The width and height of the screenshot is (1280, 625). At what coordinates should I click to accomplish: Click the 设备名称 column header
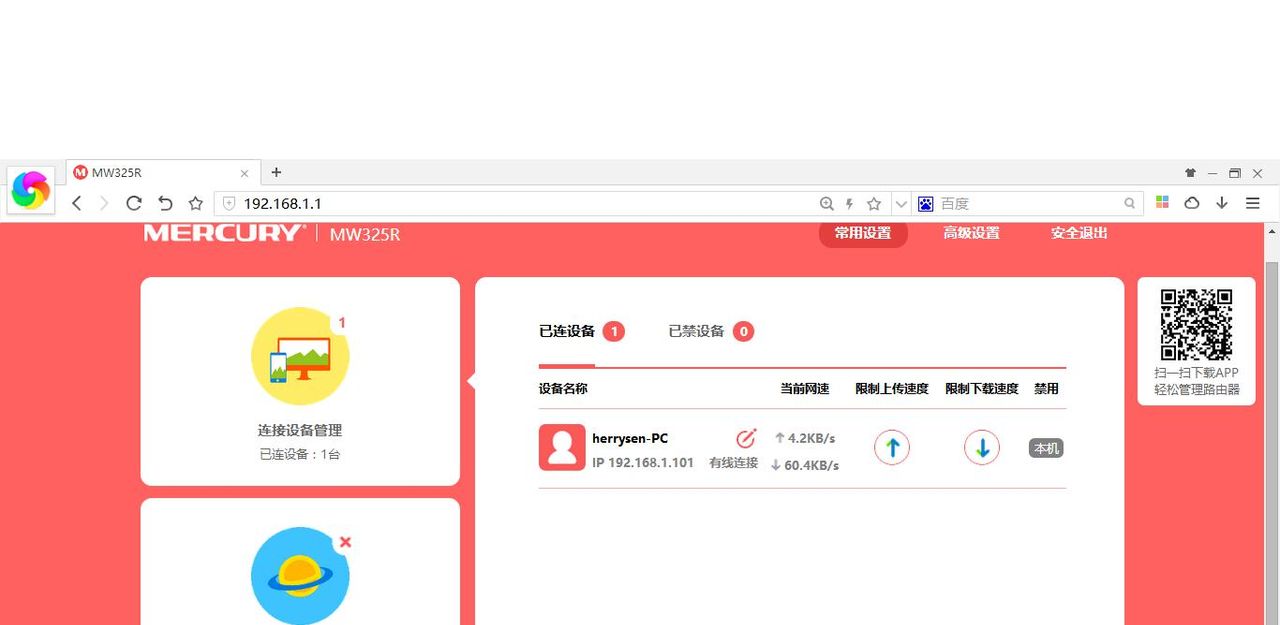click(x=563, y=389)
